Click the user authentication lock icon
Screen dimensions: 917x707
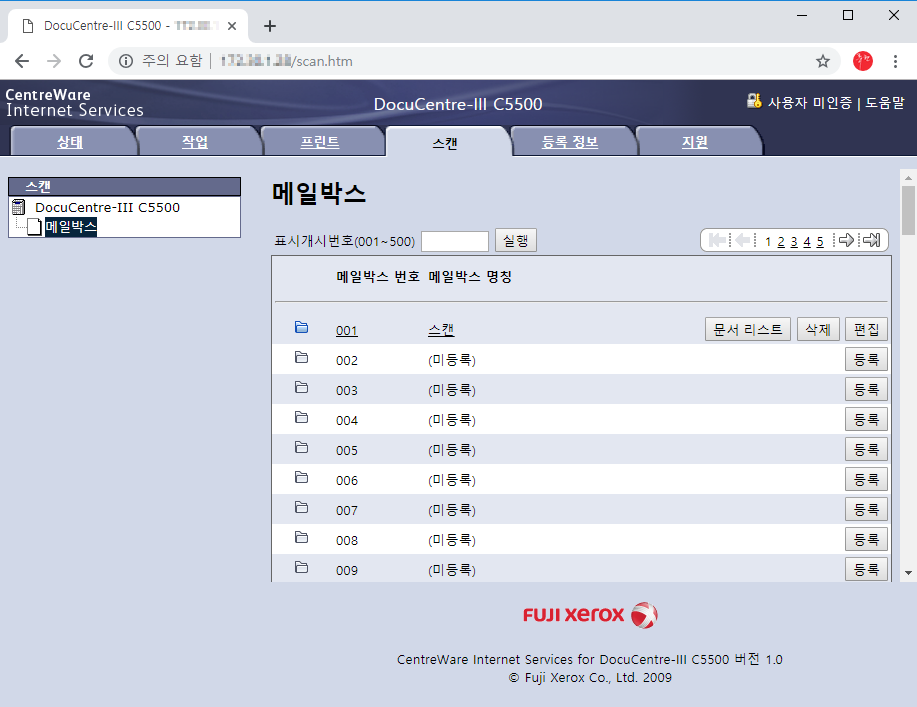click(x=754, y=101)
